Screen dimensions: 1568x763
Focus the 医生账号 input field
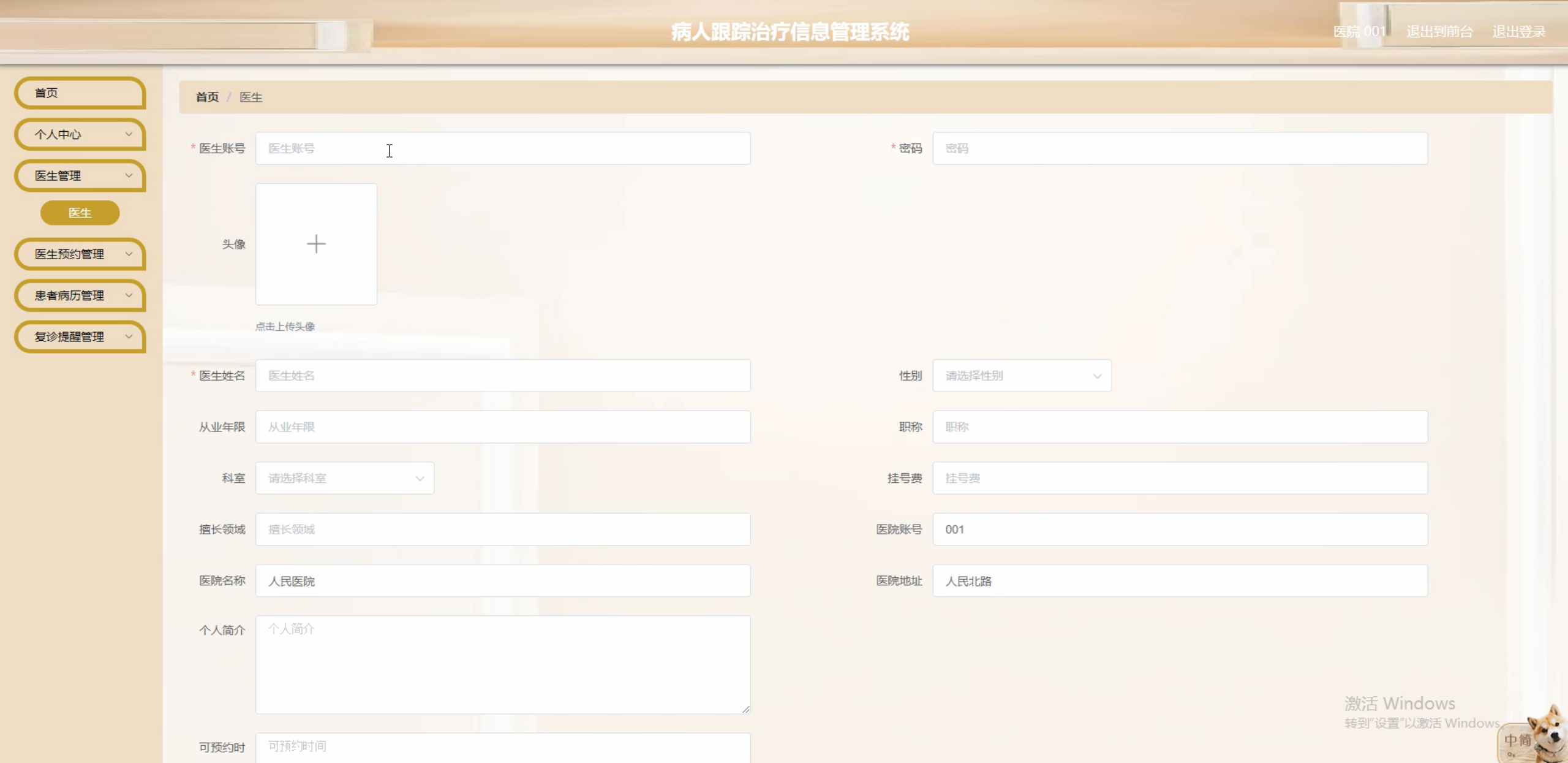click(502, 148)
